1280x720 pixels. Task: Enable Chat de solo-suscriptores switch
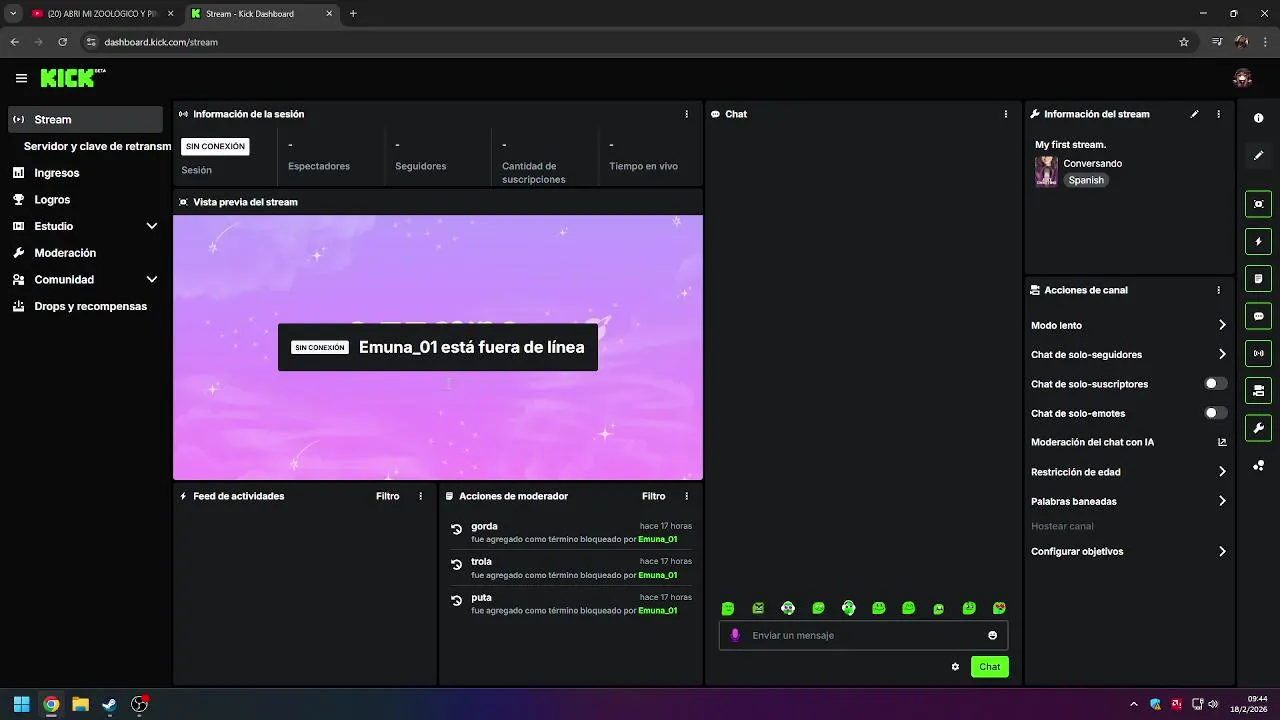1216,384
